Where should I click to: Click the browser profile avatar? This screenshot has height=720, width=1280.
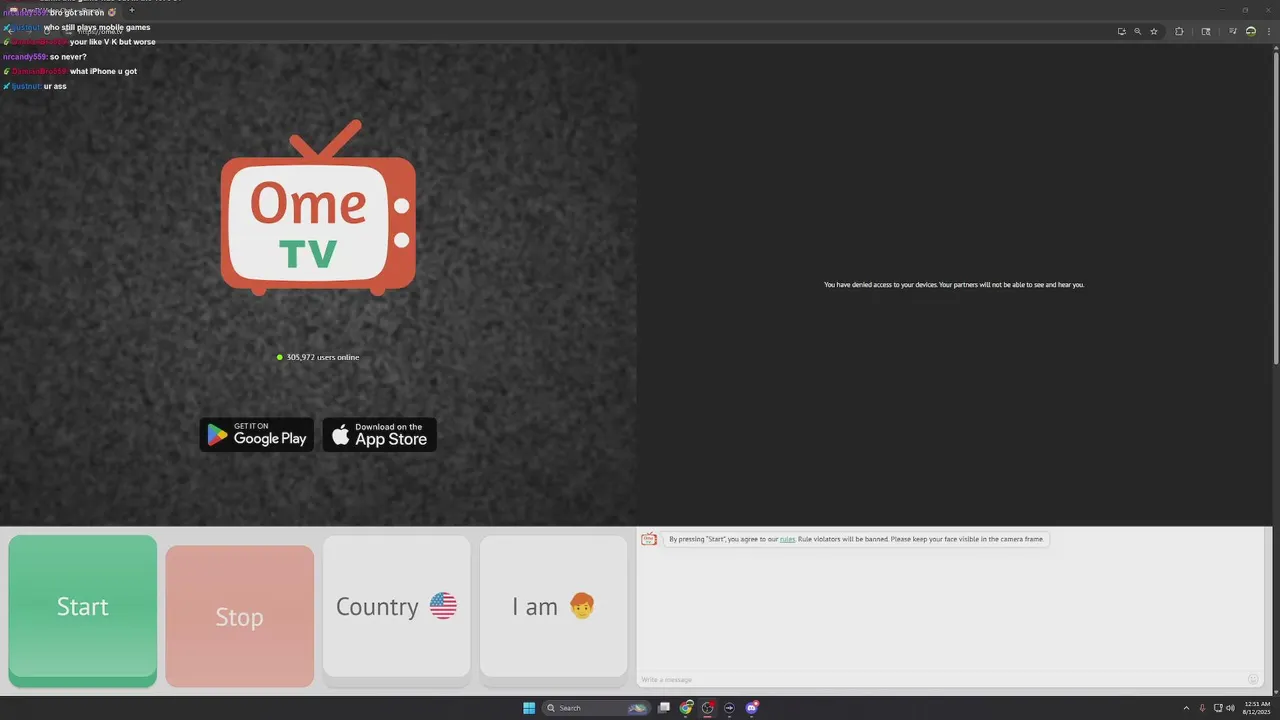(x=1251, y=31)
